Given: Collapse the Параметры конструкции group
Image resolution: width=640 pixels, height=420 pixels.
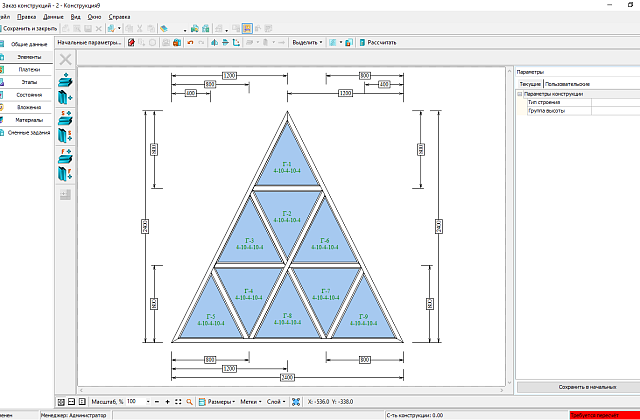Looking at the screenshot, I should point(520,94).
